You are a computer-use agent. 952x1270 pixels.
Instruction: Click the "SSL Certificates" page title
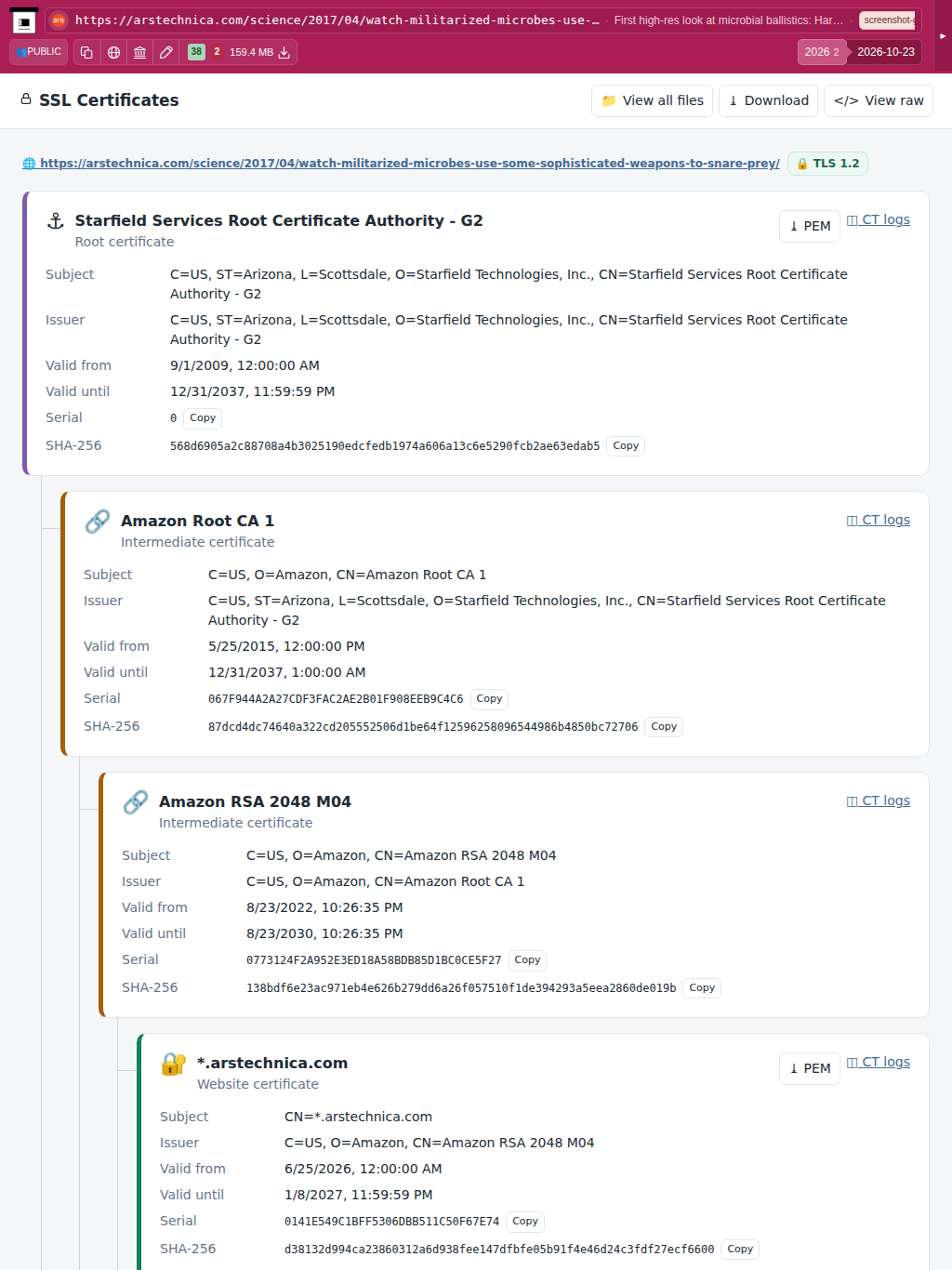109,100
